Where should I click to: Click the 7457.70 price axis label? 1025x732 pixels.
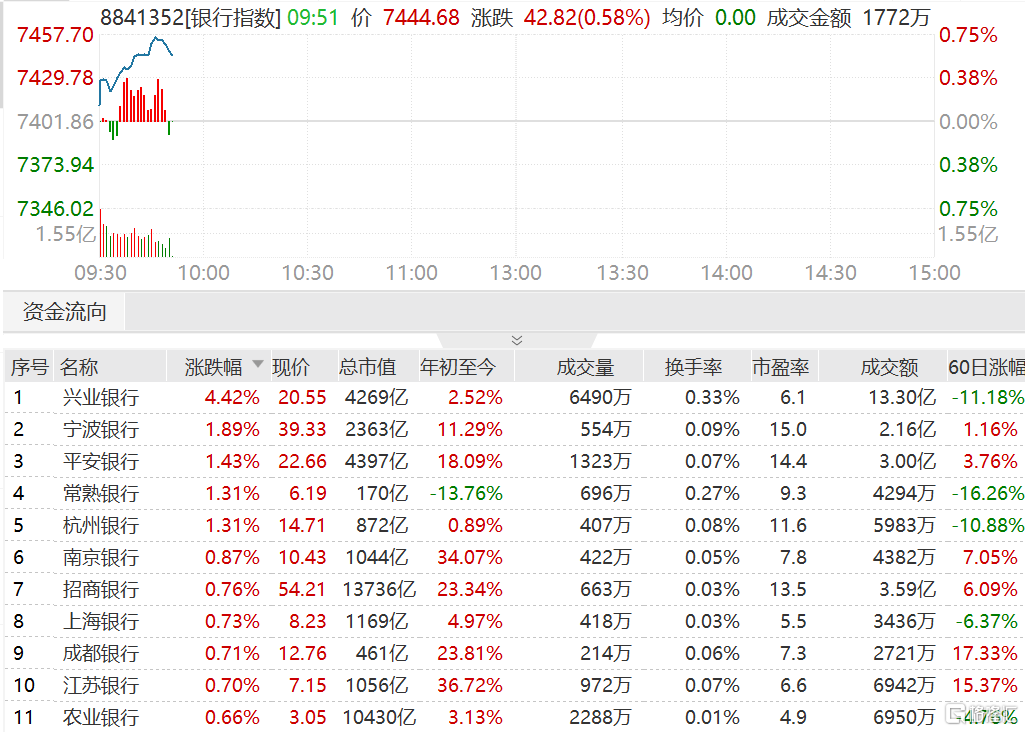pyautogui.click(x=56, y=35)
